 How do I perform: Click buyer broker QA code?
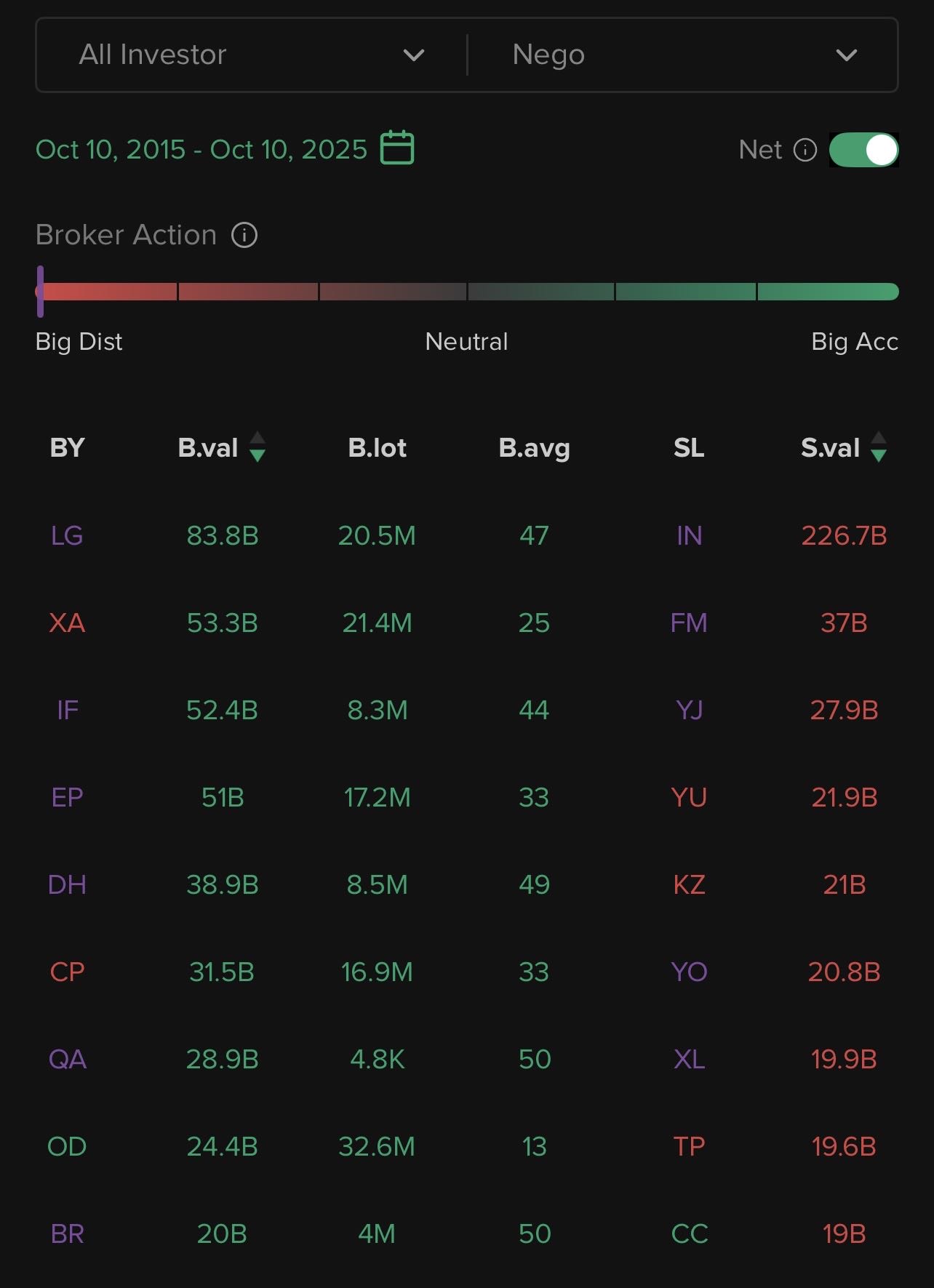67,1060
